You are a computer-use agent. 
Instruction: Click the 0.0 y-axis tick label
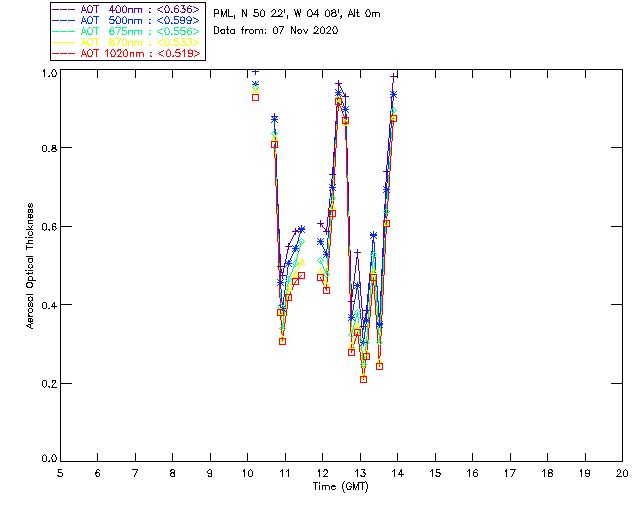(49, 458)
